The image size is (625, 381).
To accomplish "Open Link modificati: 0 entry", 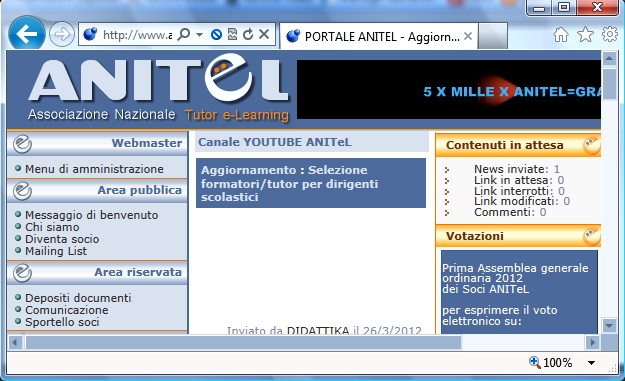I will pyautogui.click(x=522, y=201).
